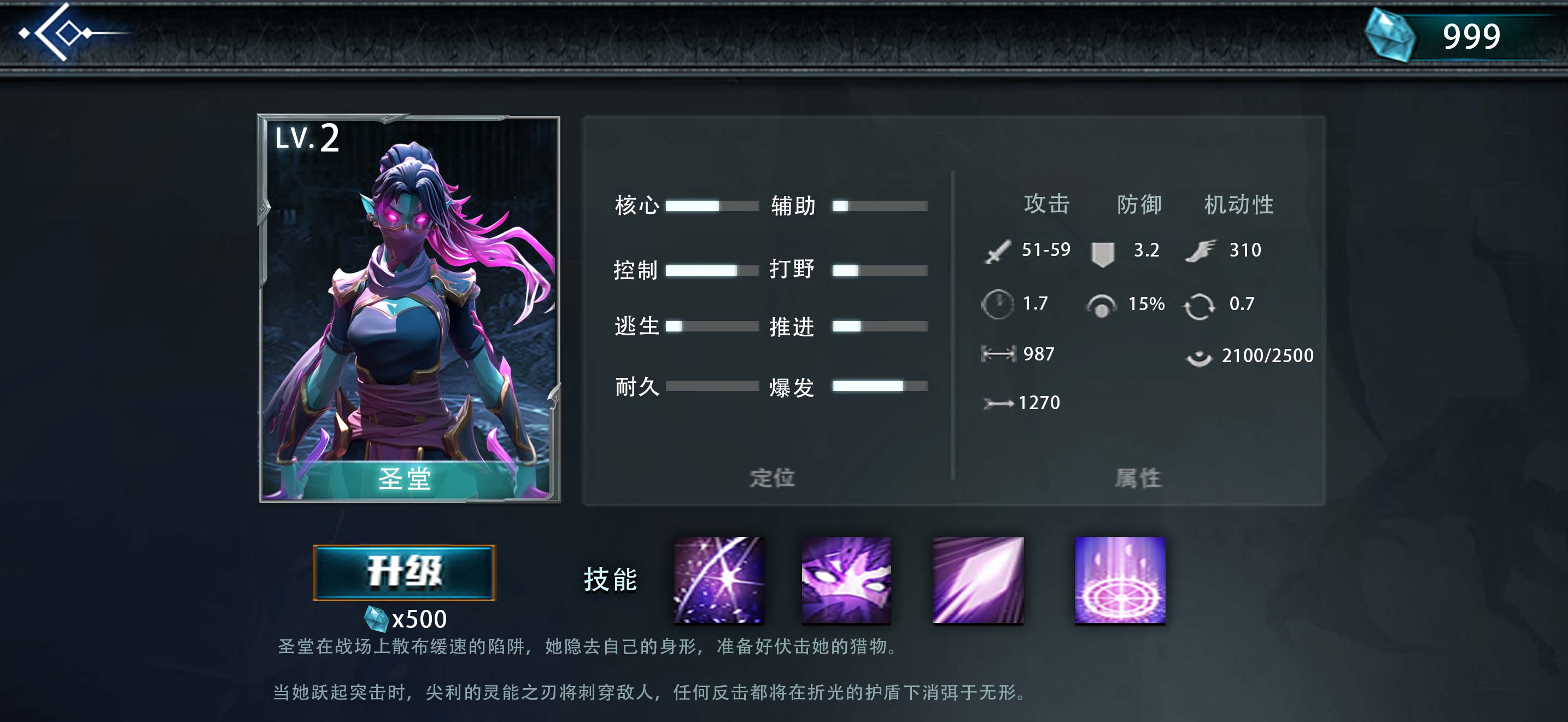The width and height of the screenshot is (1568, 722).
Task: Click the 升级 upgrade button
Action: [x=404, y=572]
